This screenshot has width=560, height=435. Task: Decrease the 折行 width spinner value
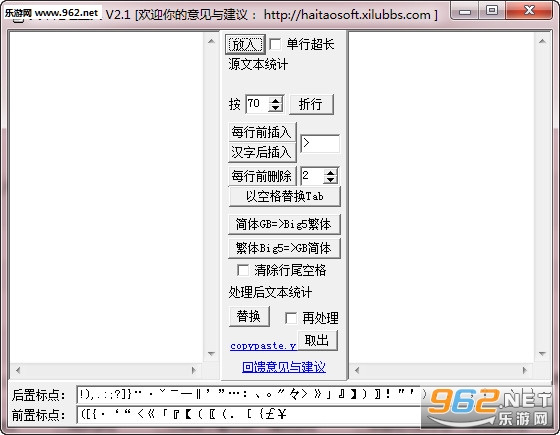pyautogui.click(x=276, y=108)
